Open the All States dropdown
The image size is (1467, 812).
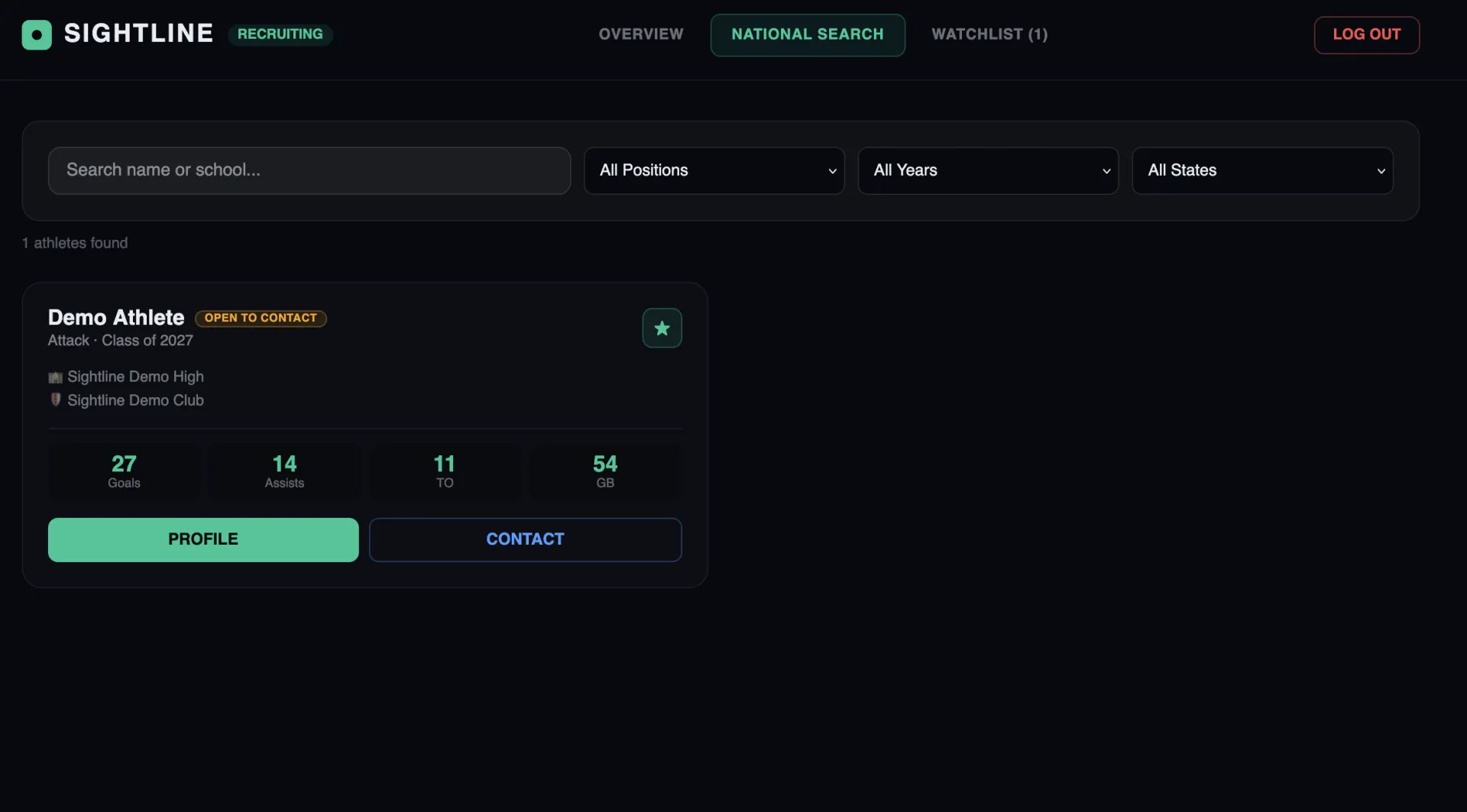pyautogui.click(x=1262, y=170)
